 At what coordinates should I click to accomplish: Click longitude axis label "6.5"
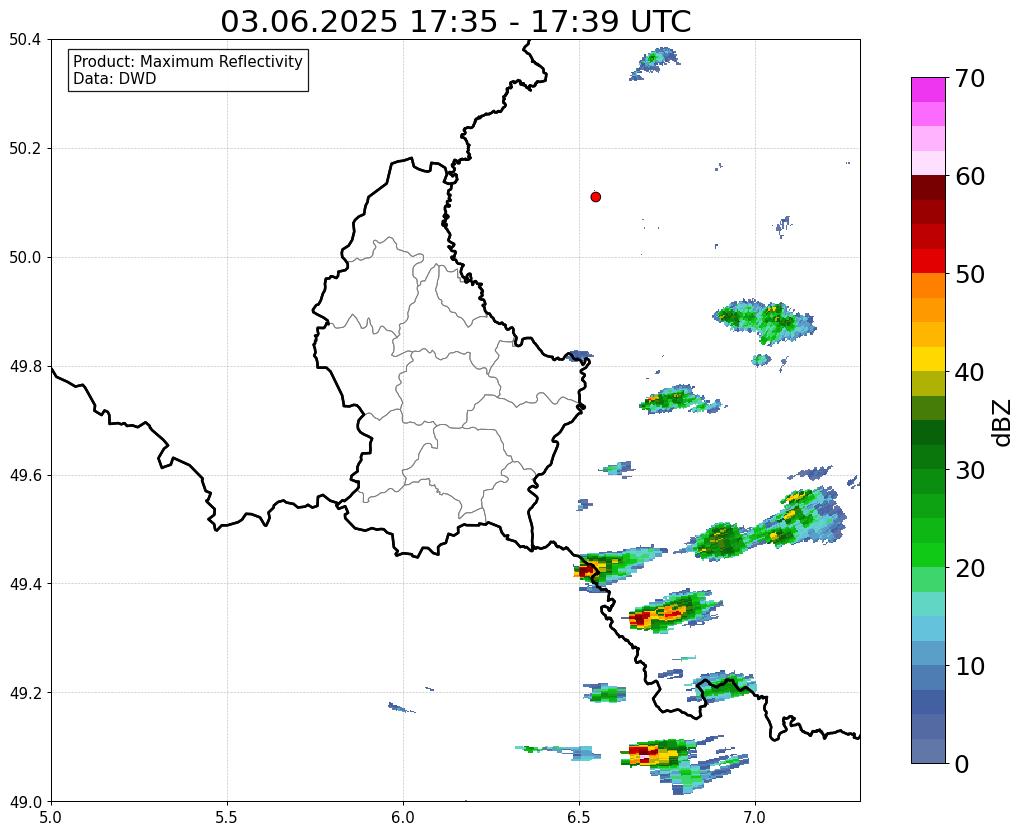pyautogui.click(x=579, y=817)
